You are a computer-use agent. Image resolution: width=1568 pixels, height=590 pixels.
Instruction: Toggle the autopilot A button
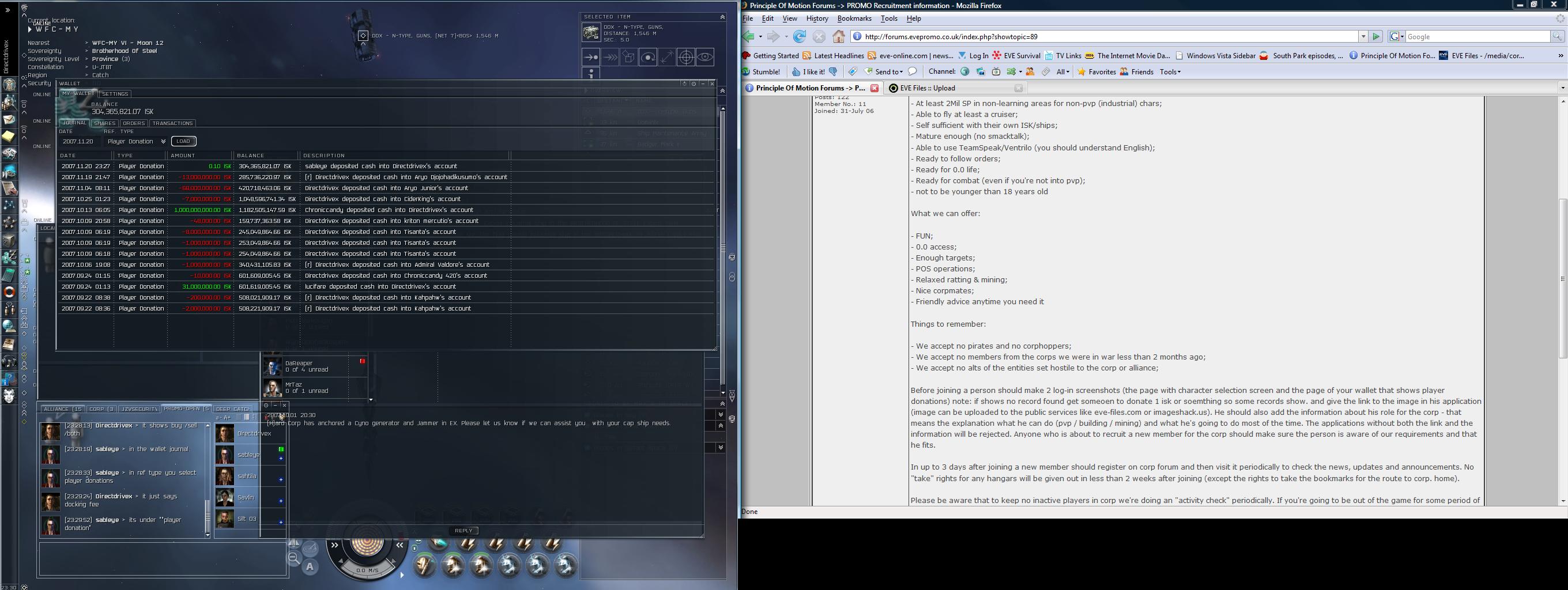pyautogui.click(x=310, y=567)
